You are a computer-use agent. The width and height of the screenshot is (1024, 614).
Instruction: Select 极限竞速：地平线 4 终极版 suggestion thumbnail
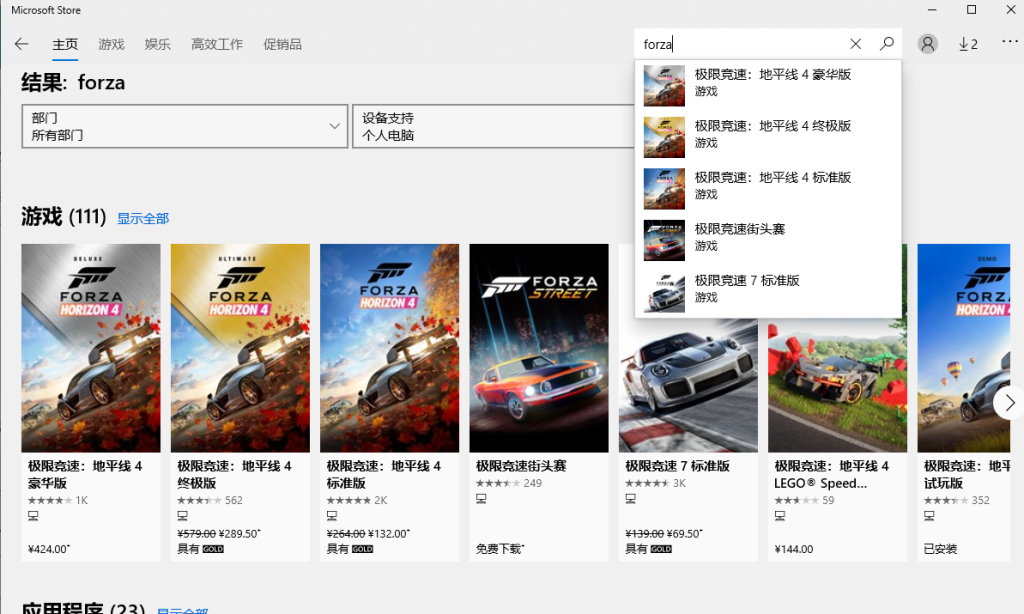pos(664,137)
